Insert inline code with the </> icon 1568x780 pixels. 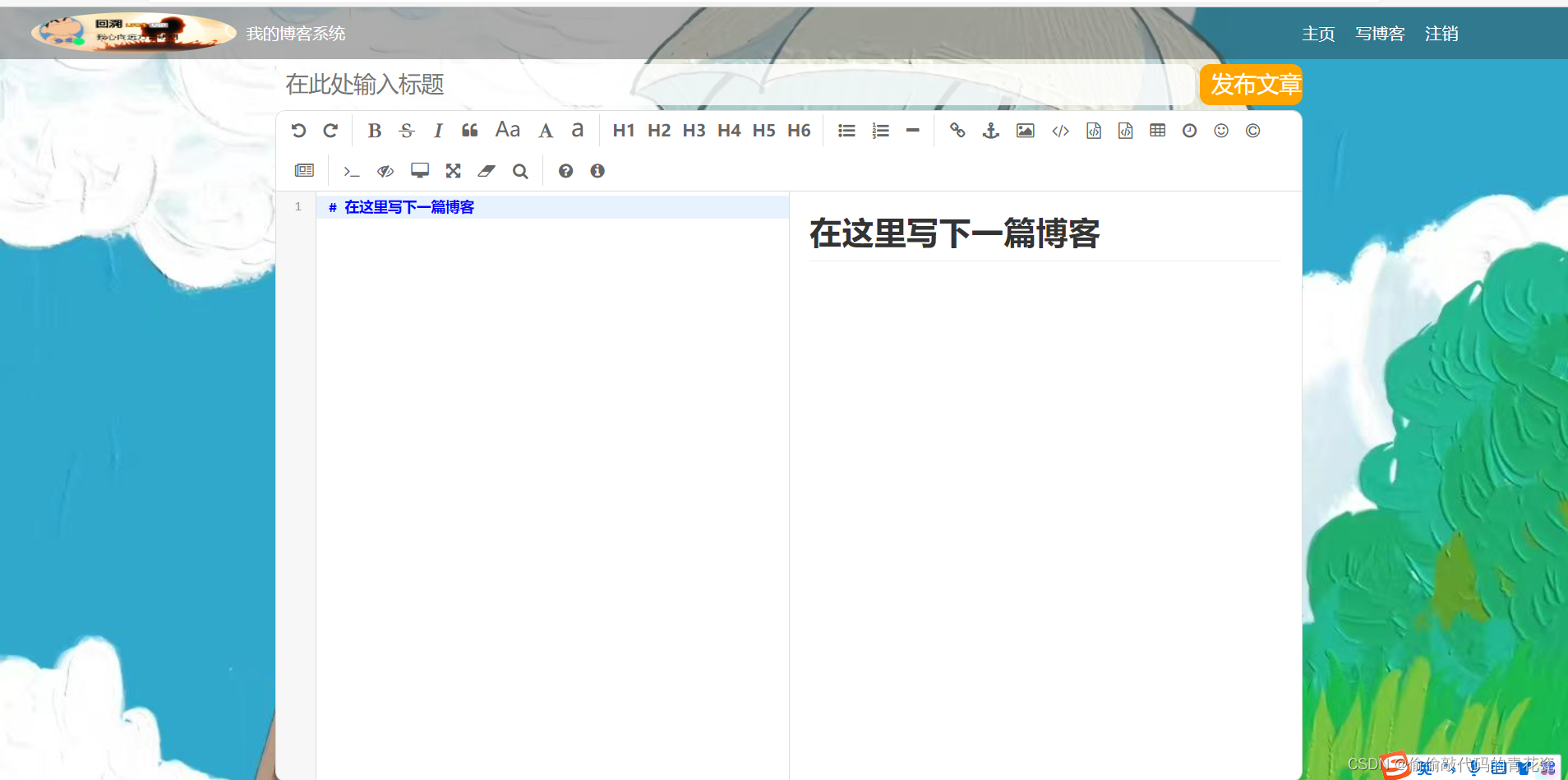click(1061, 131)
